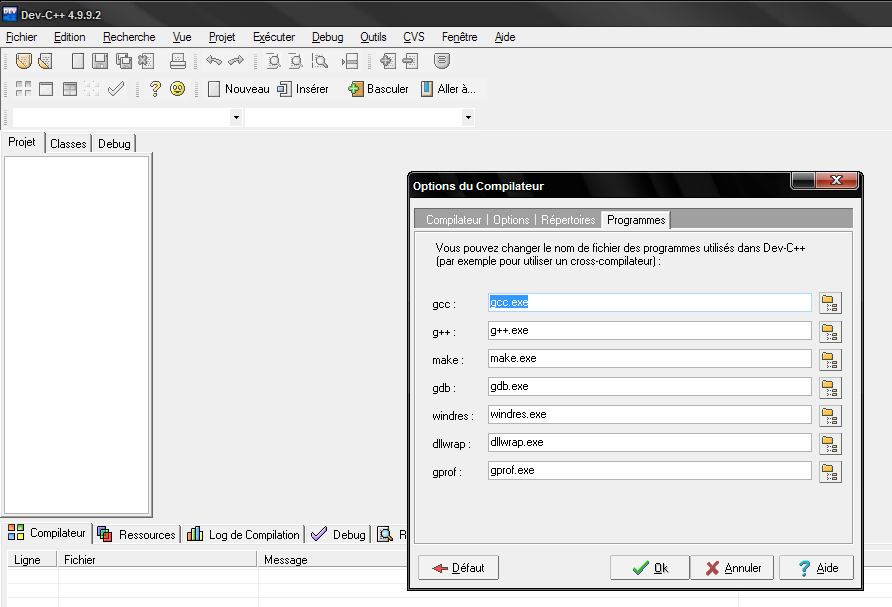Viewport: 892px width, 607px height.
Task: Click the Replace icon in search toolbar
Action: (x=296, y=60)
